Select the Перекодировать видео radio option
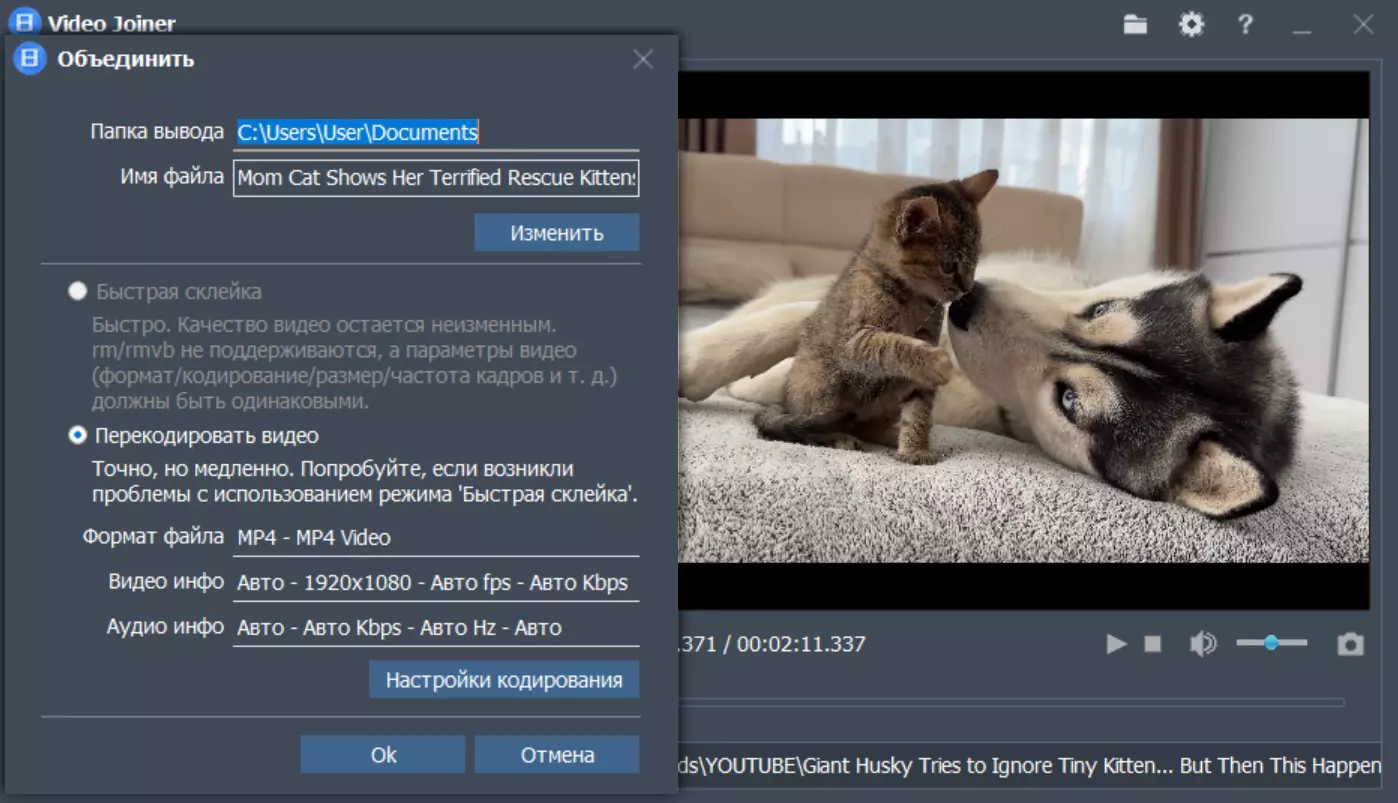Screen dimensions: 1398x803 tap(77, 436)
